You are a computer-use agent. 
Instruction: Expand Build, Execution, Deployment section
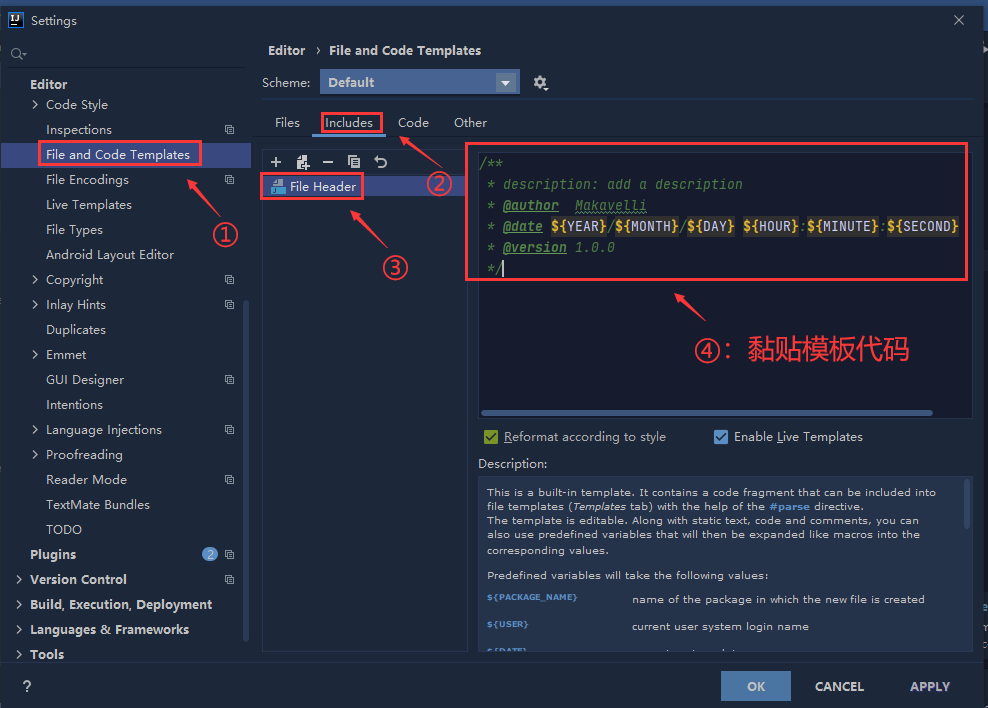click(19, 605)
